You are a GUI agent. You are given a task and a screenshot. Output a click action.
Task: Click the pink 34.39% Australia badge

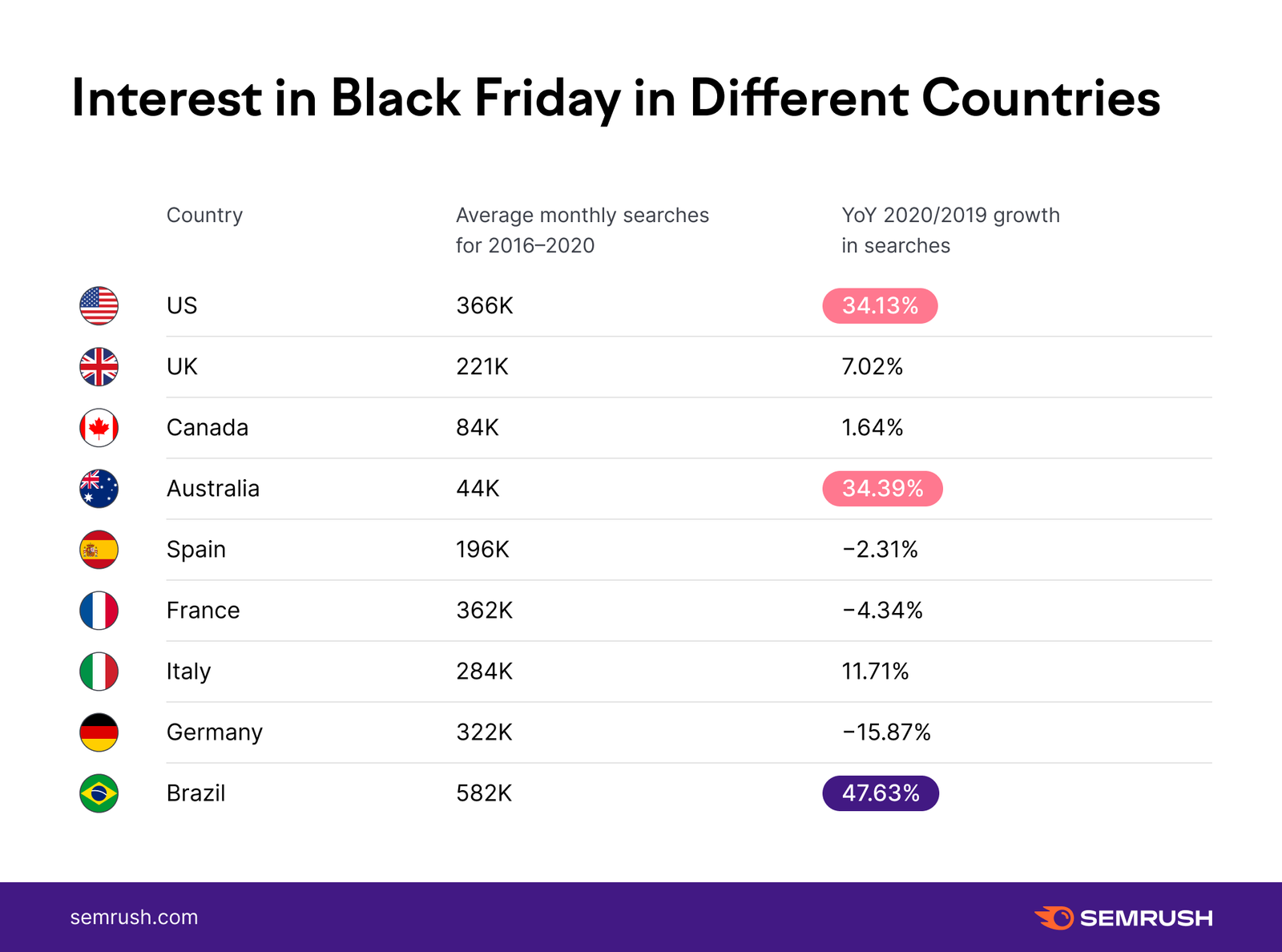882,488
